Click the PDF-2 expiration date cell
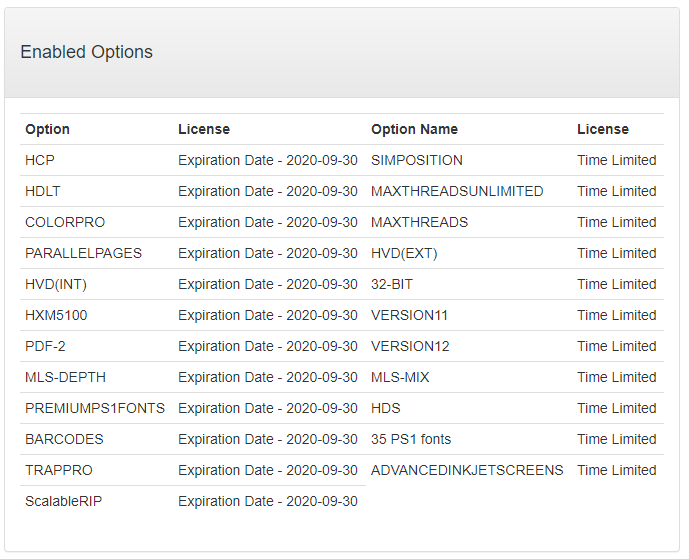Screen dimensions: 689x559 click(267, 346)
